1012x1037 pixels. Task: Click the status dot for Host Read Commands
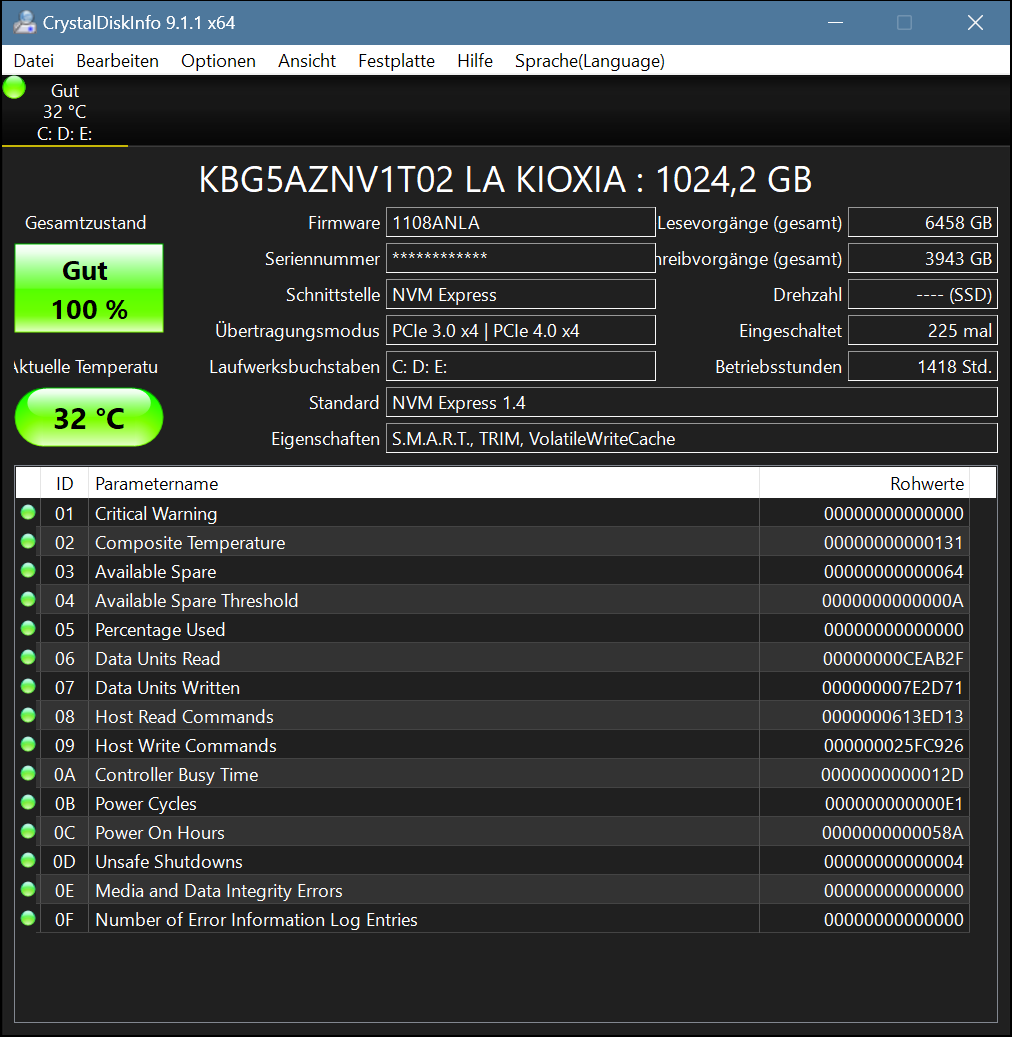pos(28,716)
